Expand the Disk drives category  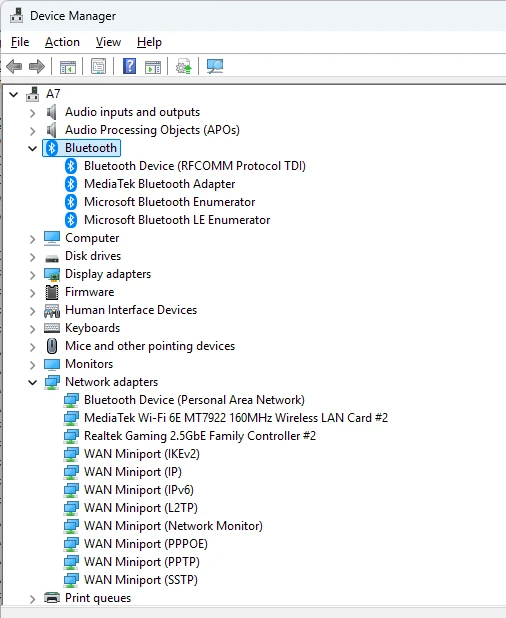(33, 257)
